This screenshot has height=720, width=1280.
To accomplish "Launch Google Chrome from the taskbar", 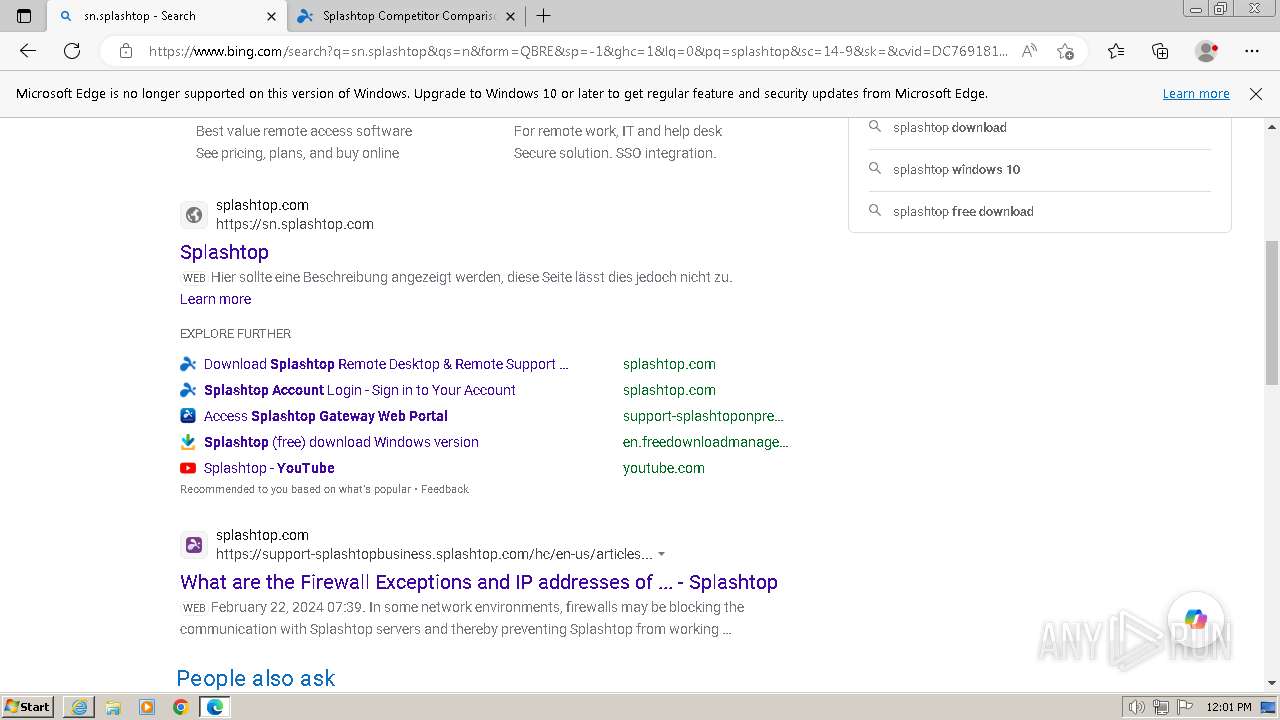I will 180,707.
